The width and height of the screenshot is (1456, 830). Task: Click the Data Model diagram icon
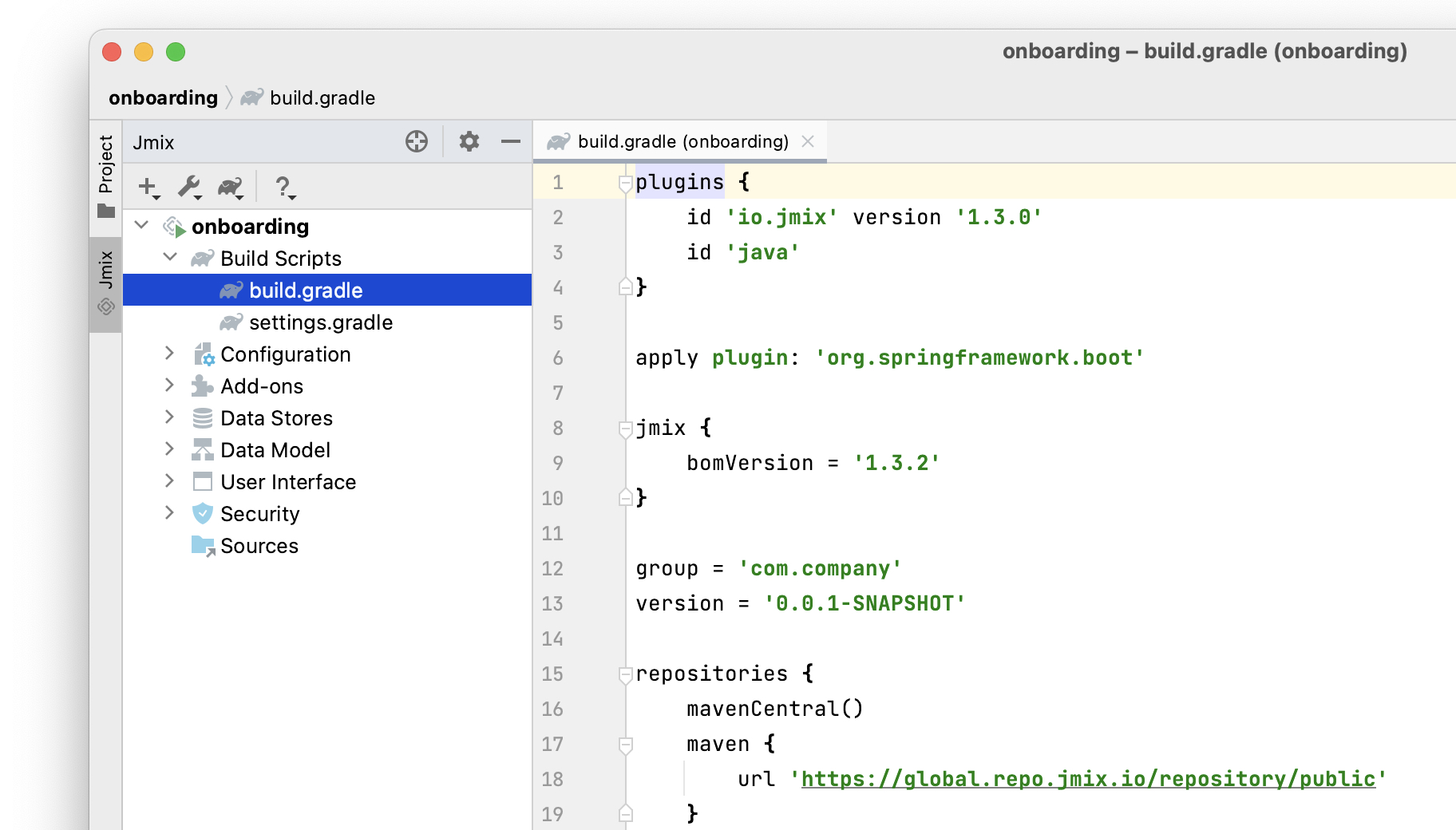click(203, 450)
